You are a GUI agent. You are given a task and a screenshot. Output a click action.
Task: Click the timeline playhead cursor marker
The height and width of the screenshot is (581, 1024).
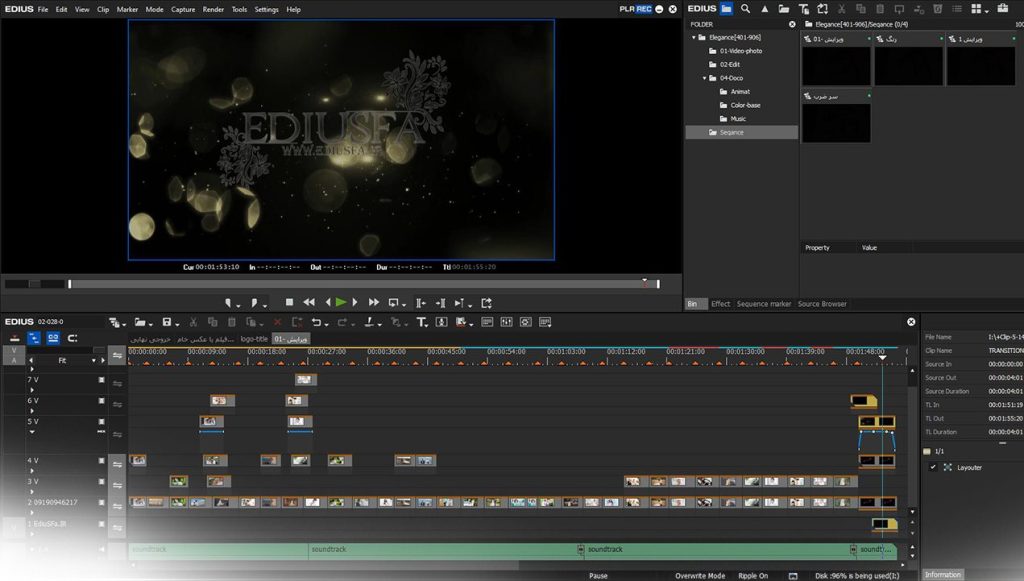[882, 357]
